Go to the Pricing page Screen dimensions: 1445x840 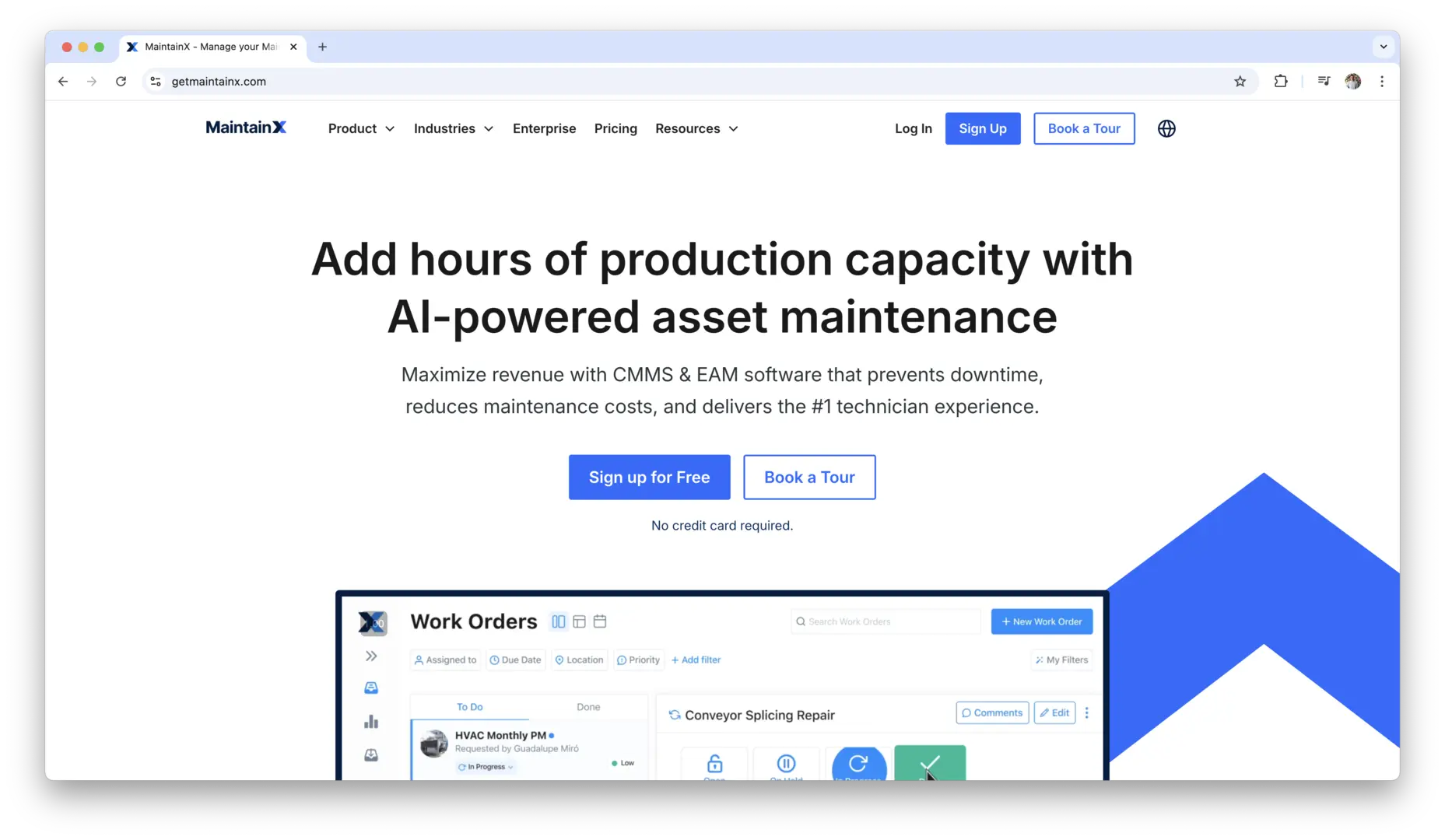coord(616,128)
